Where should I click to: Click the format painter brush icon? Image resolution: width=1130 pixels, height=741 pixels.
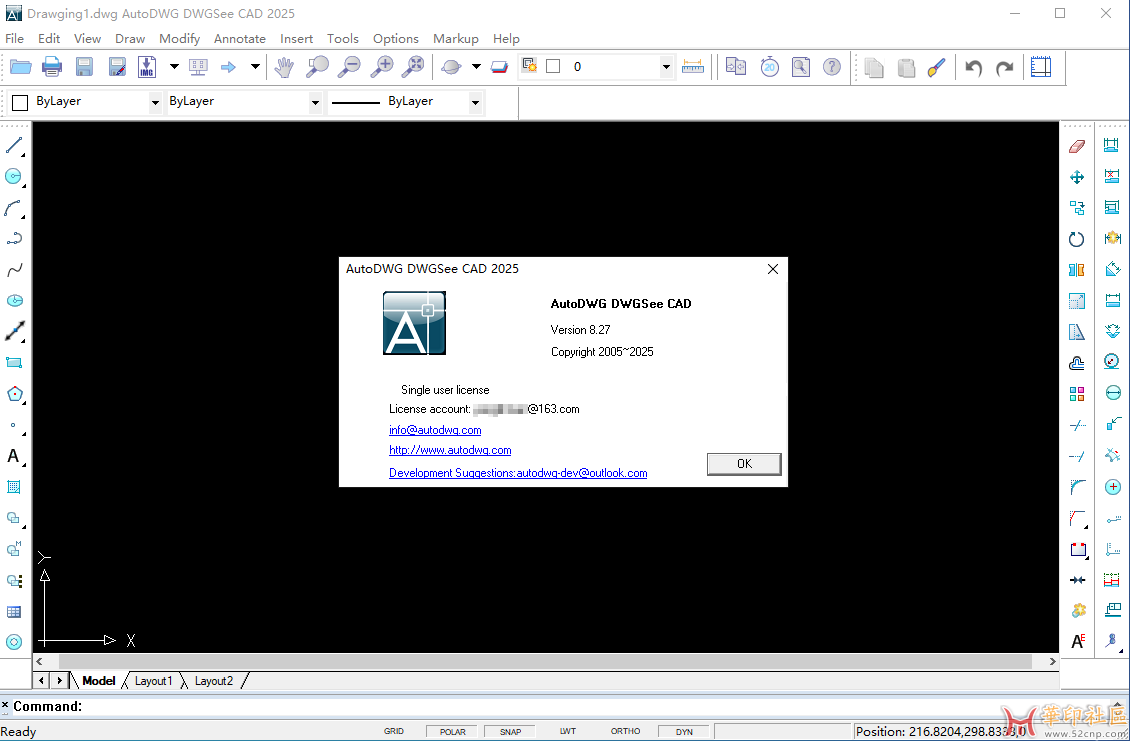[x=937, y=67]
